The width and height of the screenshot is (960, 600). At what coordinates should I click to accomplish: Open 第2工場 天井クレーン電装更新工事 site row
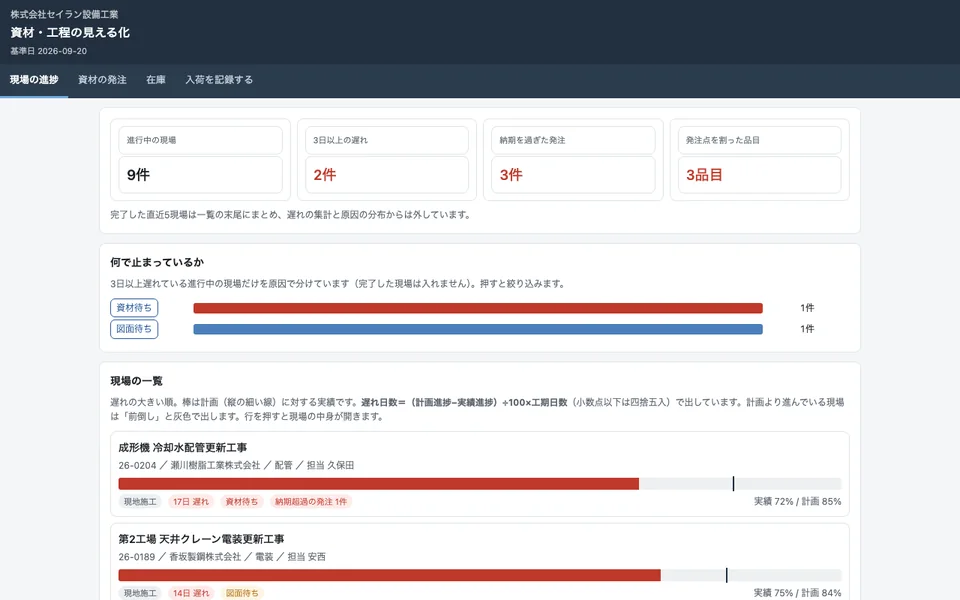479,562
